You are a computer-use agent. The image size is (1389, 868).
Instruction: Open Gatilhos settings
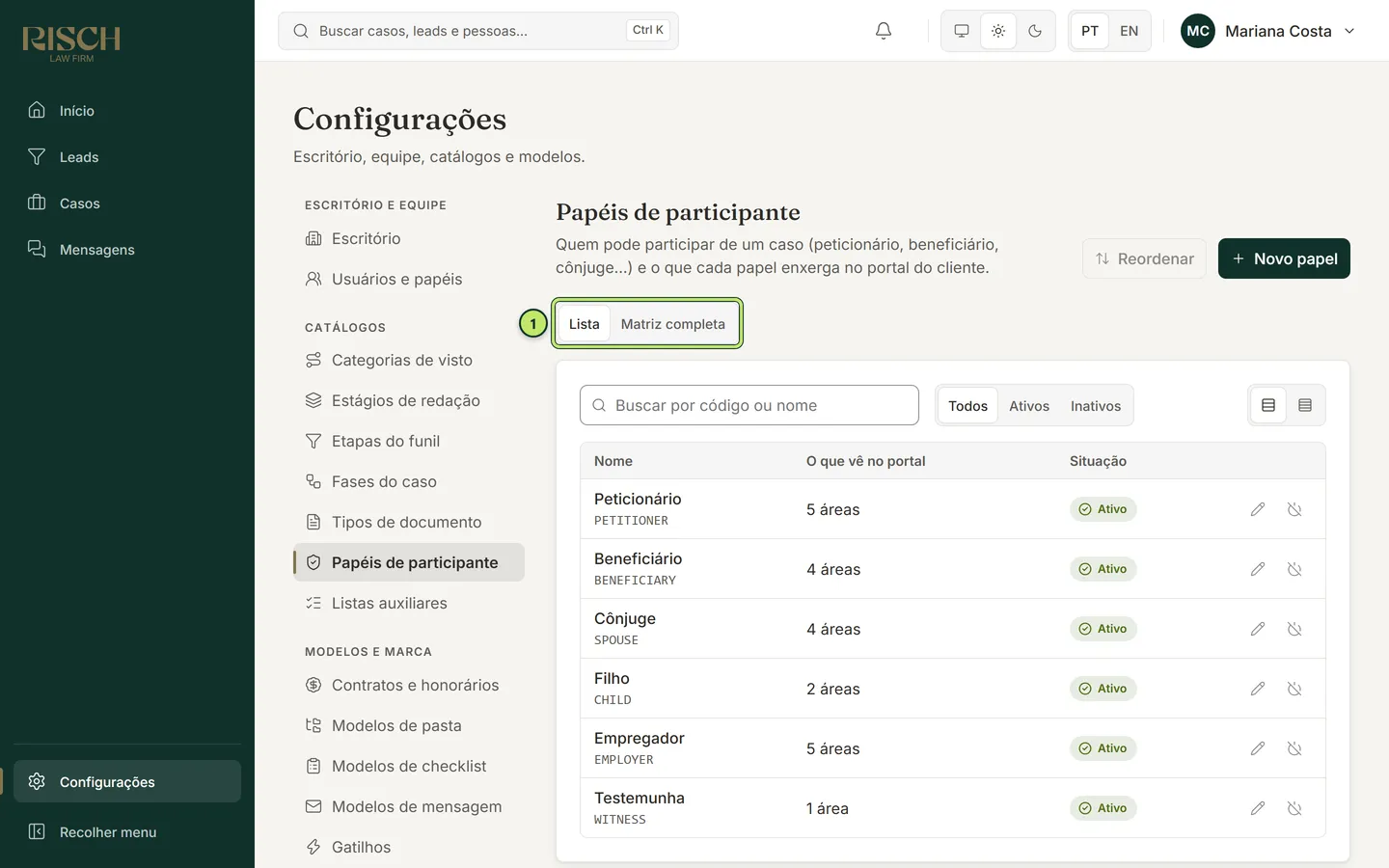coord(409,847)
